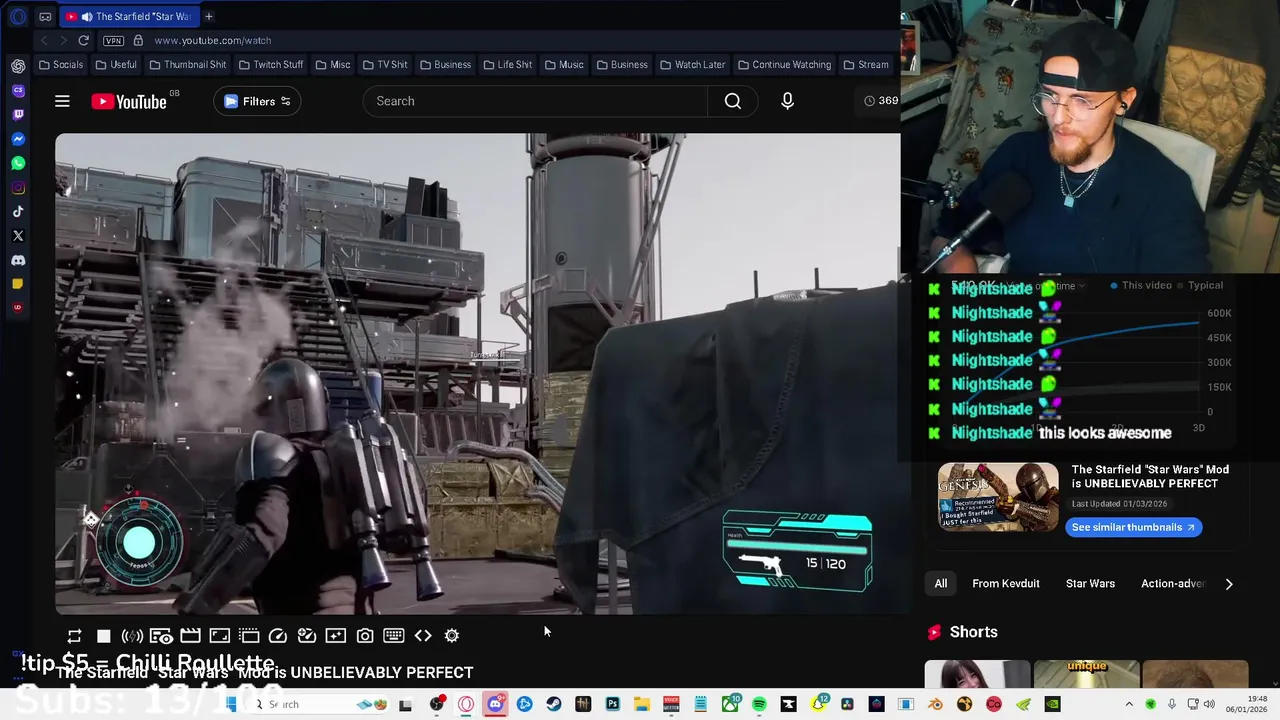
Task: Toggle the loop icon under the video
Action: pos(74,635)
